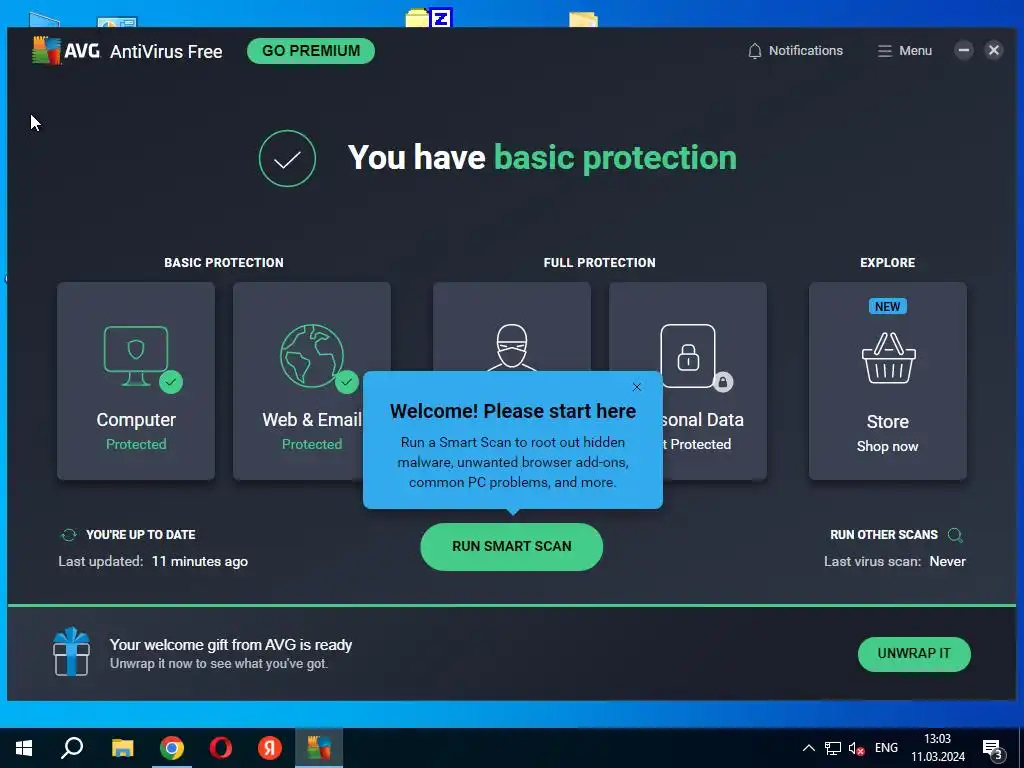
Task: Click the NEW badge on Store tile
Action: [888, 306]
